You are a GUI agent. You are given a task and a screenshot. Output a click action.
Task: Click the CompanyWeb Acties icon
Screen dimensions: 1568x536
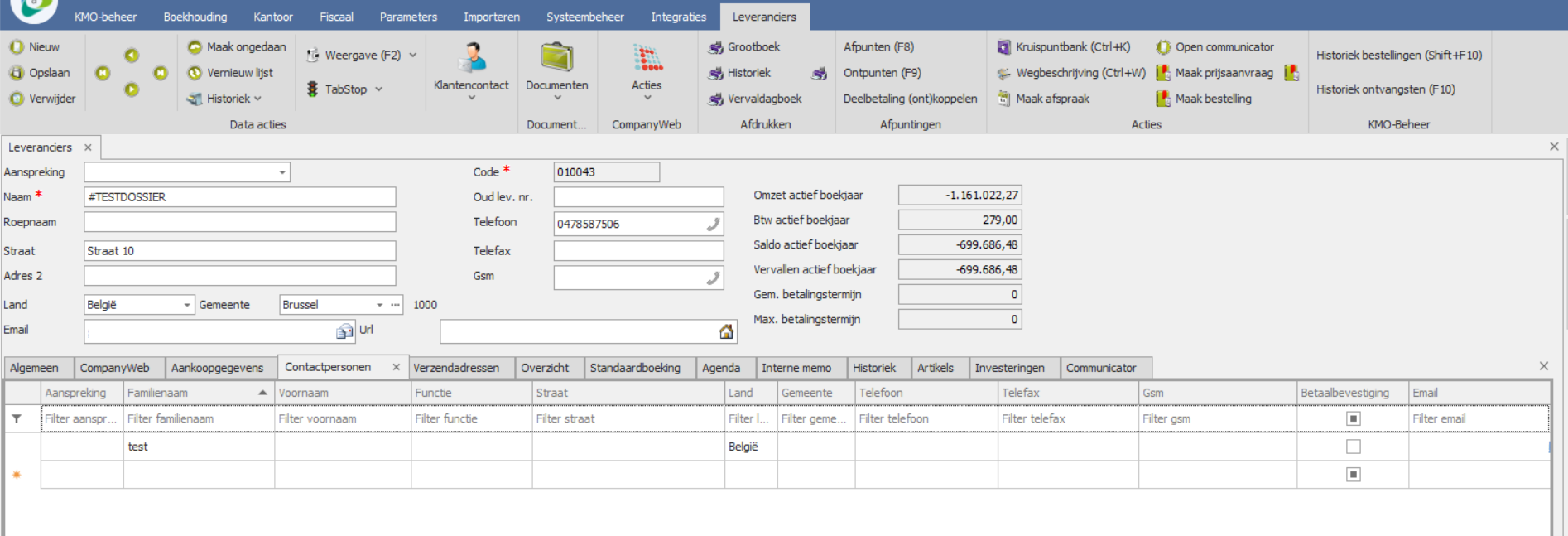click(x=647, y=58)
